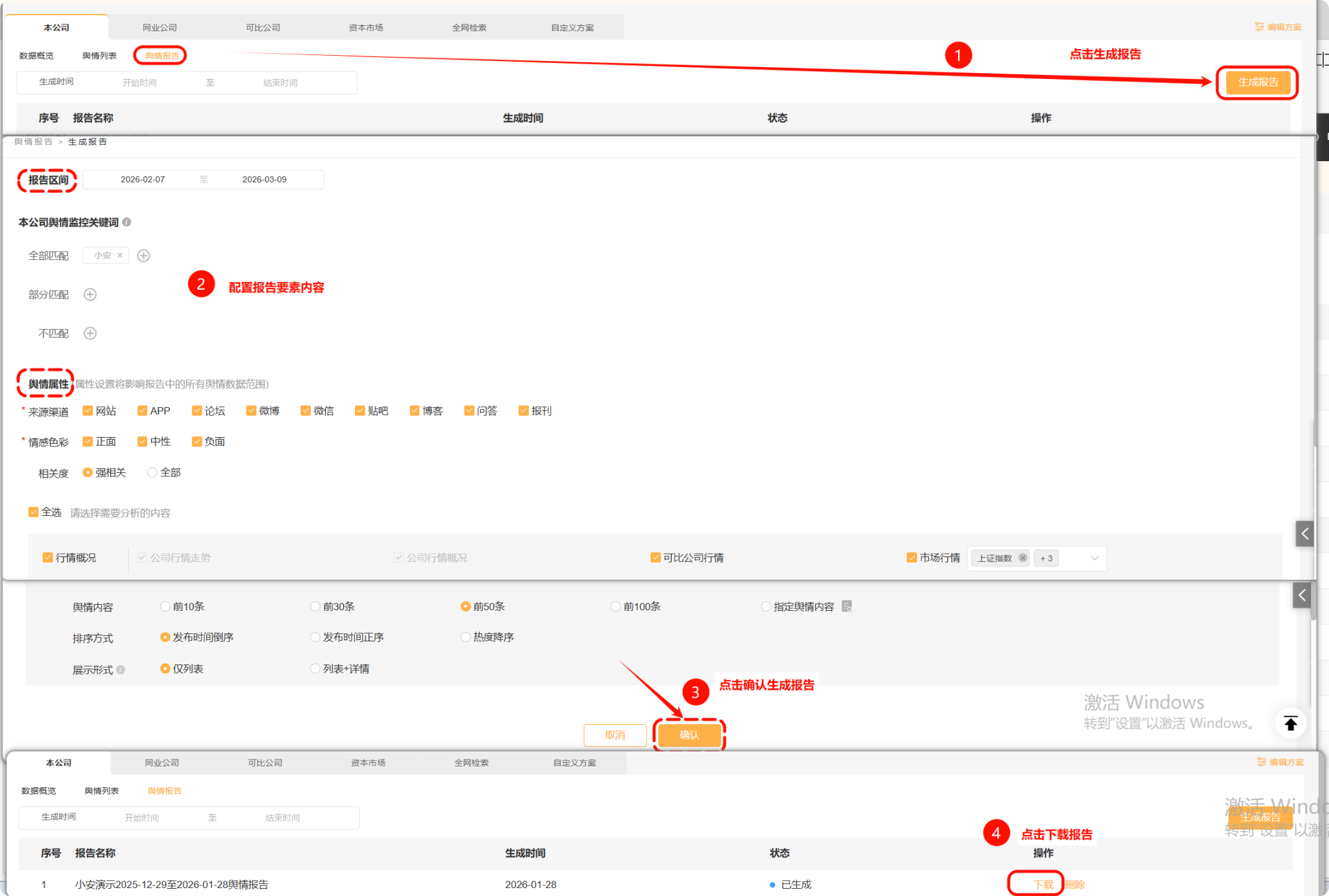Click info icon next to 本公司舆情监控关键词
The width and height of the screenshot is (1329, 896).
[127, 222]
